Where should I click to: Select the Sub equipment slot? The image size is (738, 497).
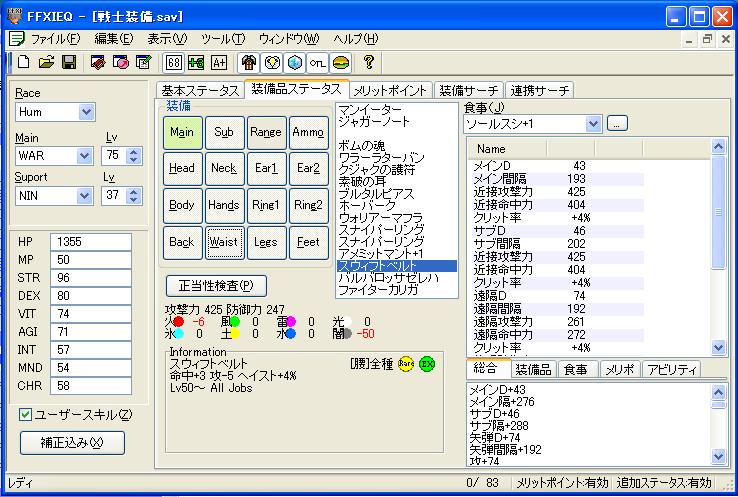[x=225, y=133]
